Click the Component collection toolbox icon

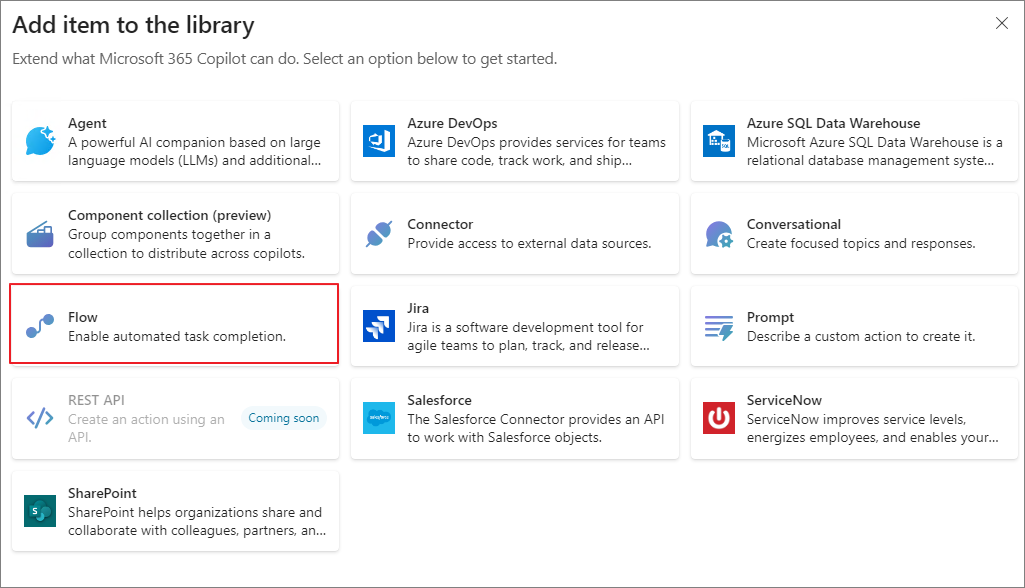(41, 233)
